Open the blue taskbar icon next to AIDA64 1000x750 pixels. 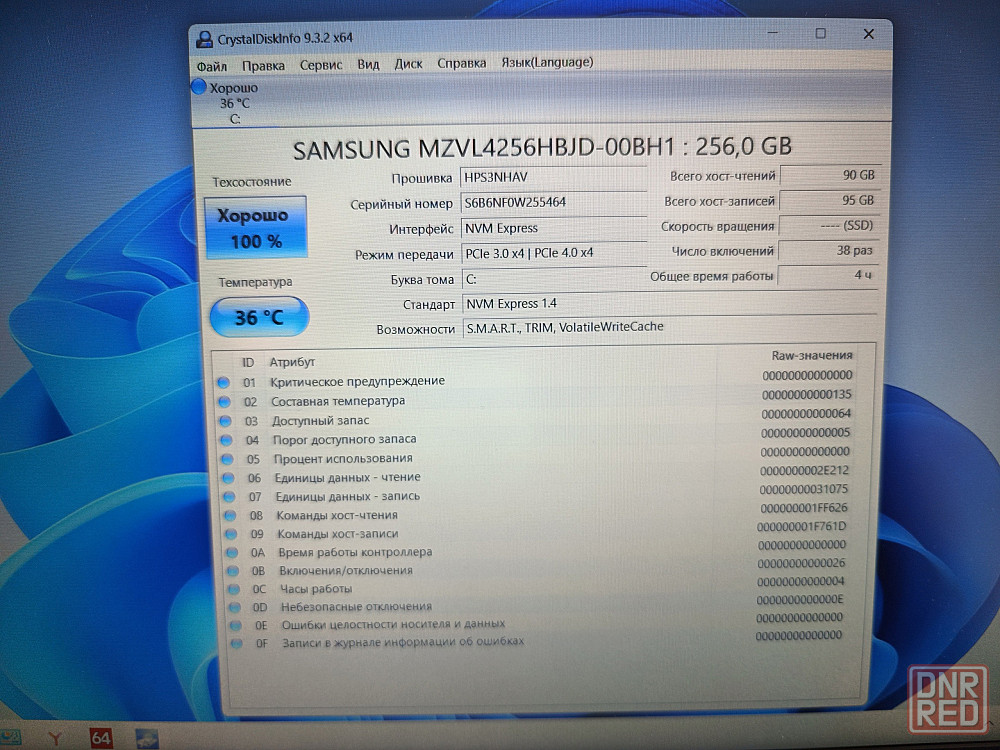pos(147,739)
